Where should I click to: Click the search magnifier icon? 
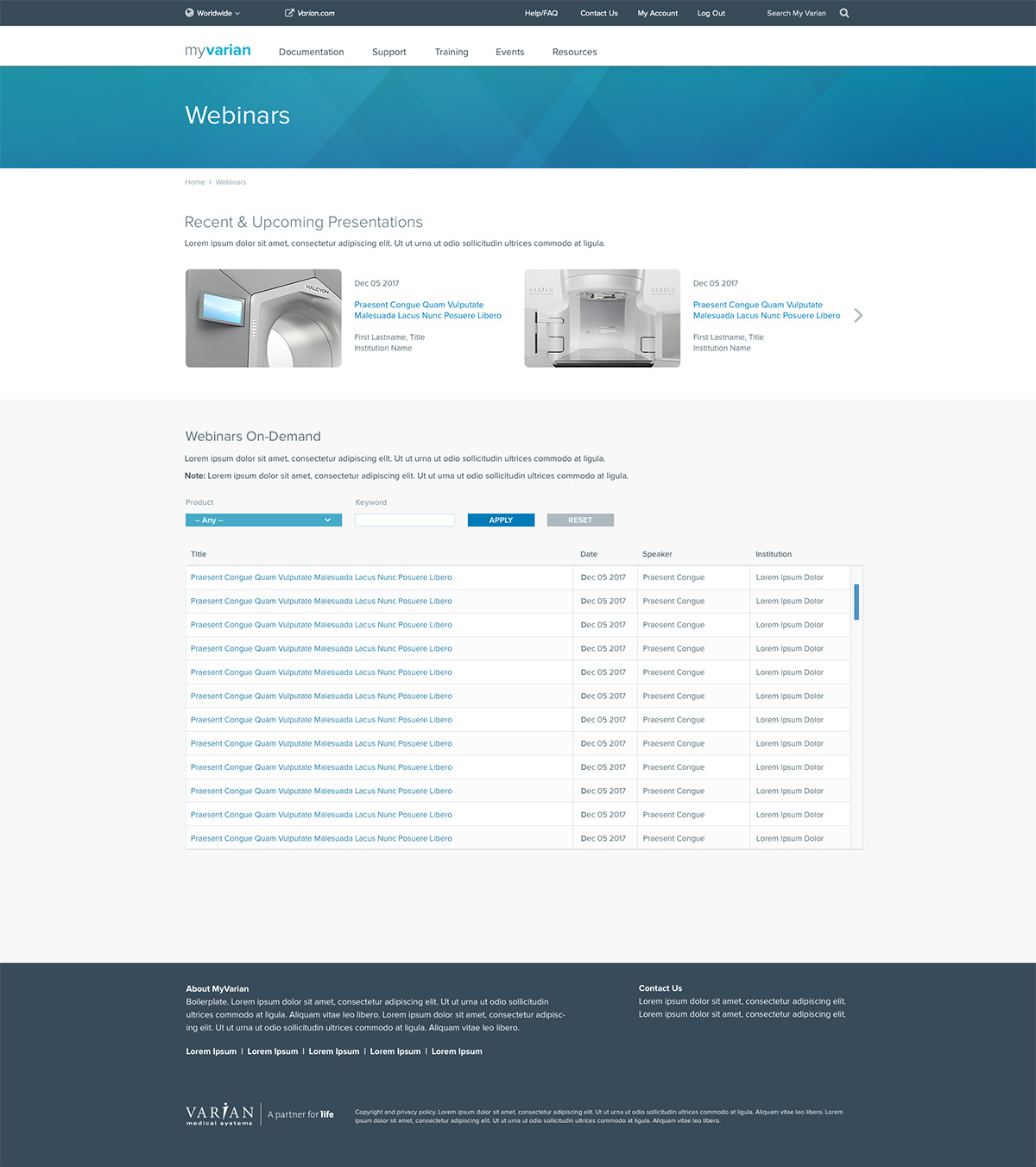(844, 13)
